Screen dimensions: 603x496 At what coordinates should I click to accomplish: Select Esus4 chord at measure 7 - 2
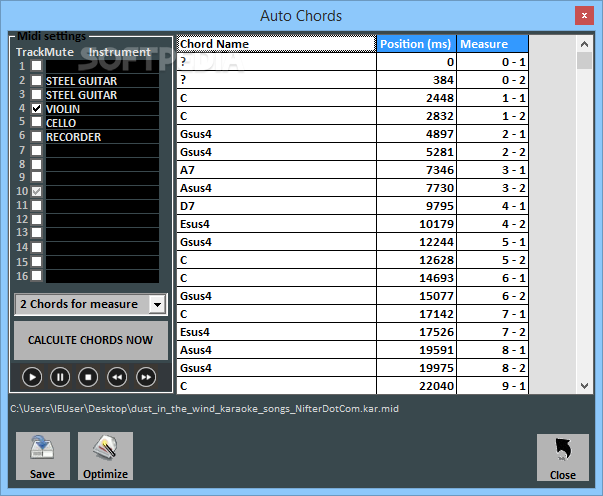click(x=276, y=332)
